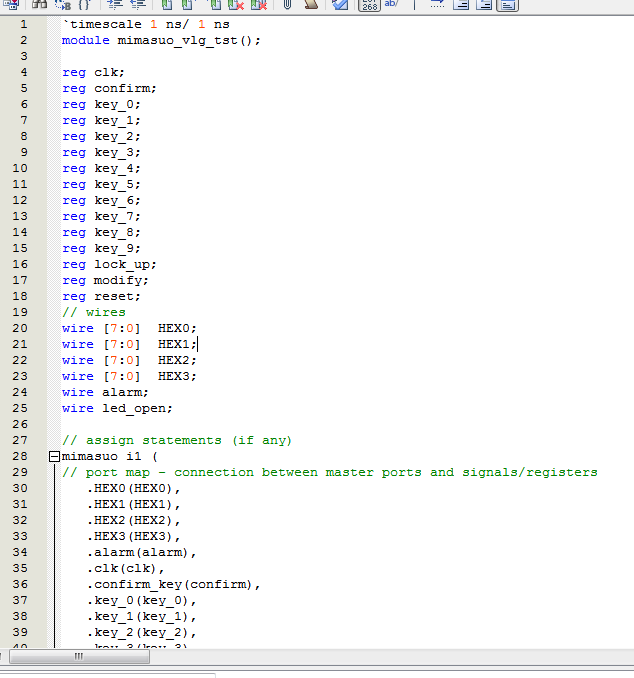Click the 'reg reset;' declaration
The height and width of the screenshot is (678, 634).
pyautogui.click(x=101, y=296)
